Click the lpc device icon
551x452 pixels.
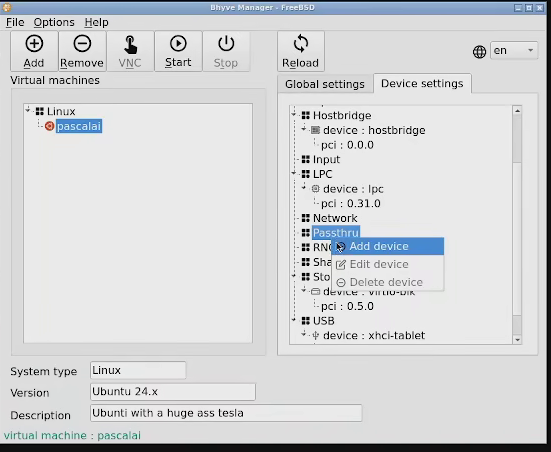(x=315, y=189)
